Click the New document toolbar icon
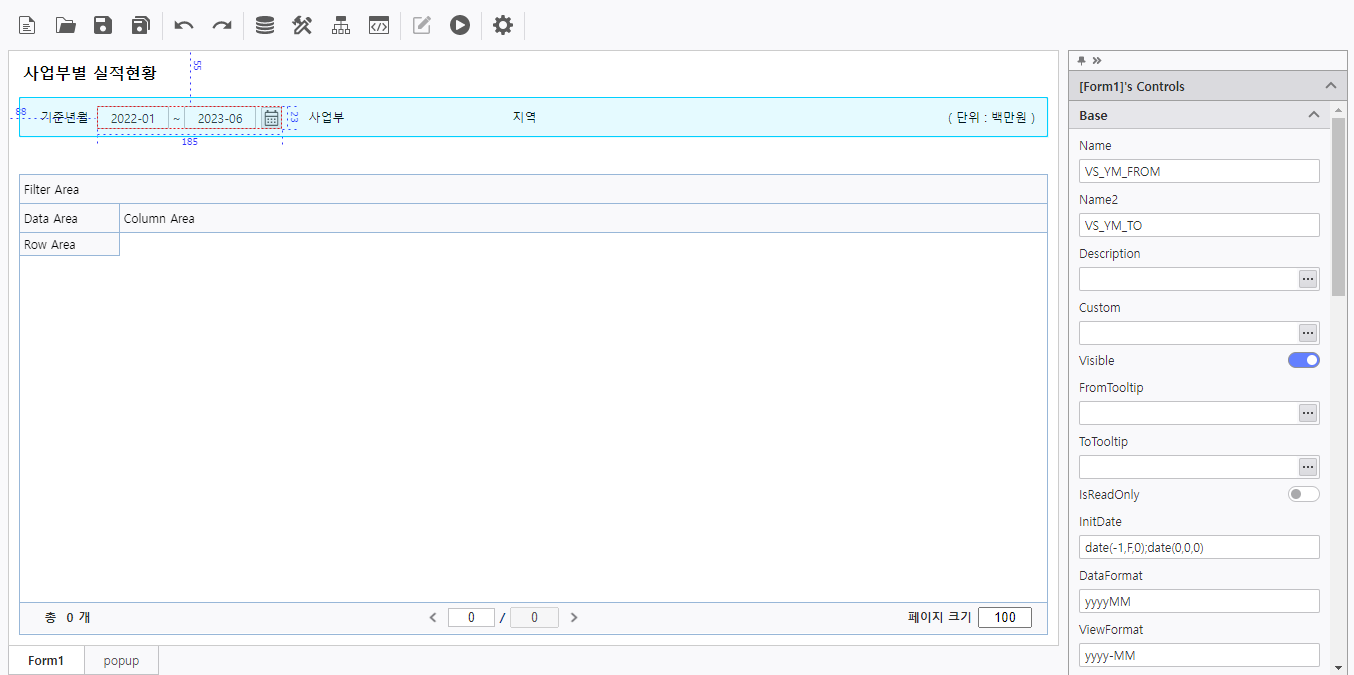Screen dimensions: 1354x675 pos(27,25)
